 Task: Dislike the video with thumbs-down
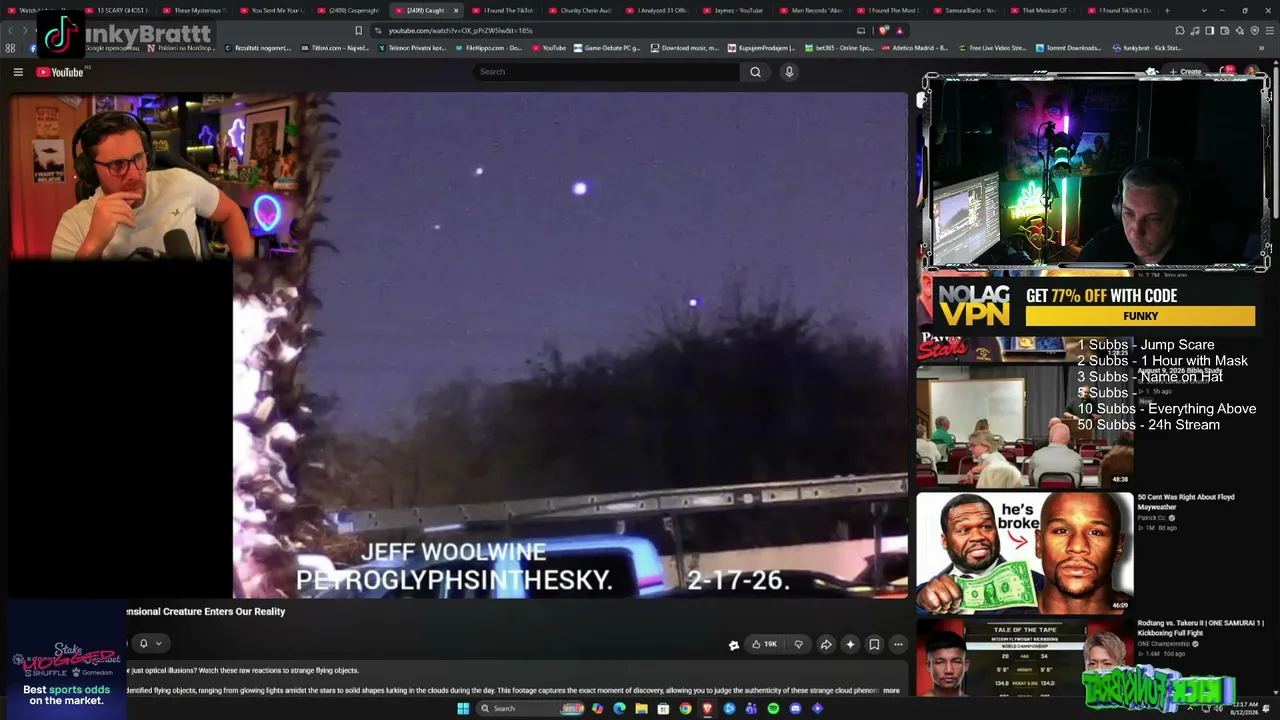tap(798, 645)
